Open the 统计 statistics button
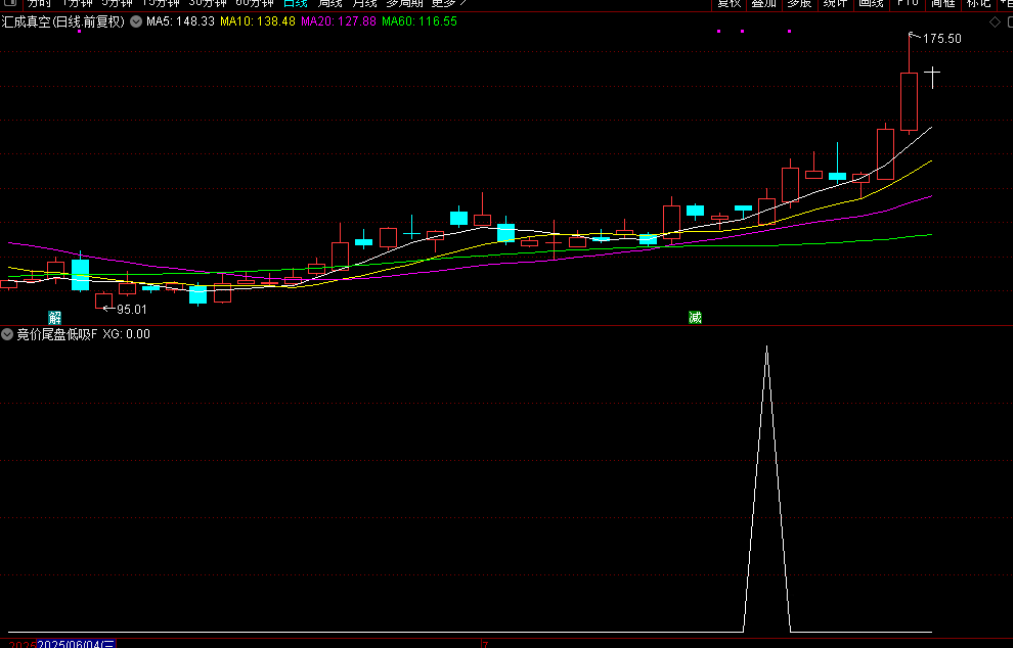The image size is (1013, 648). (x=834, y=4)
